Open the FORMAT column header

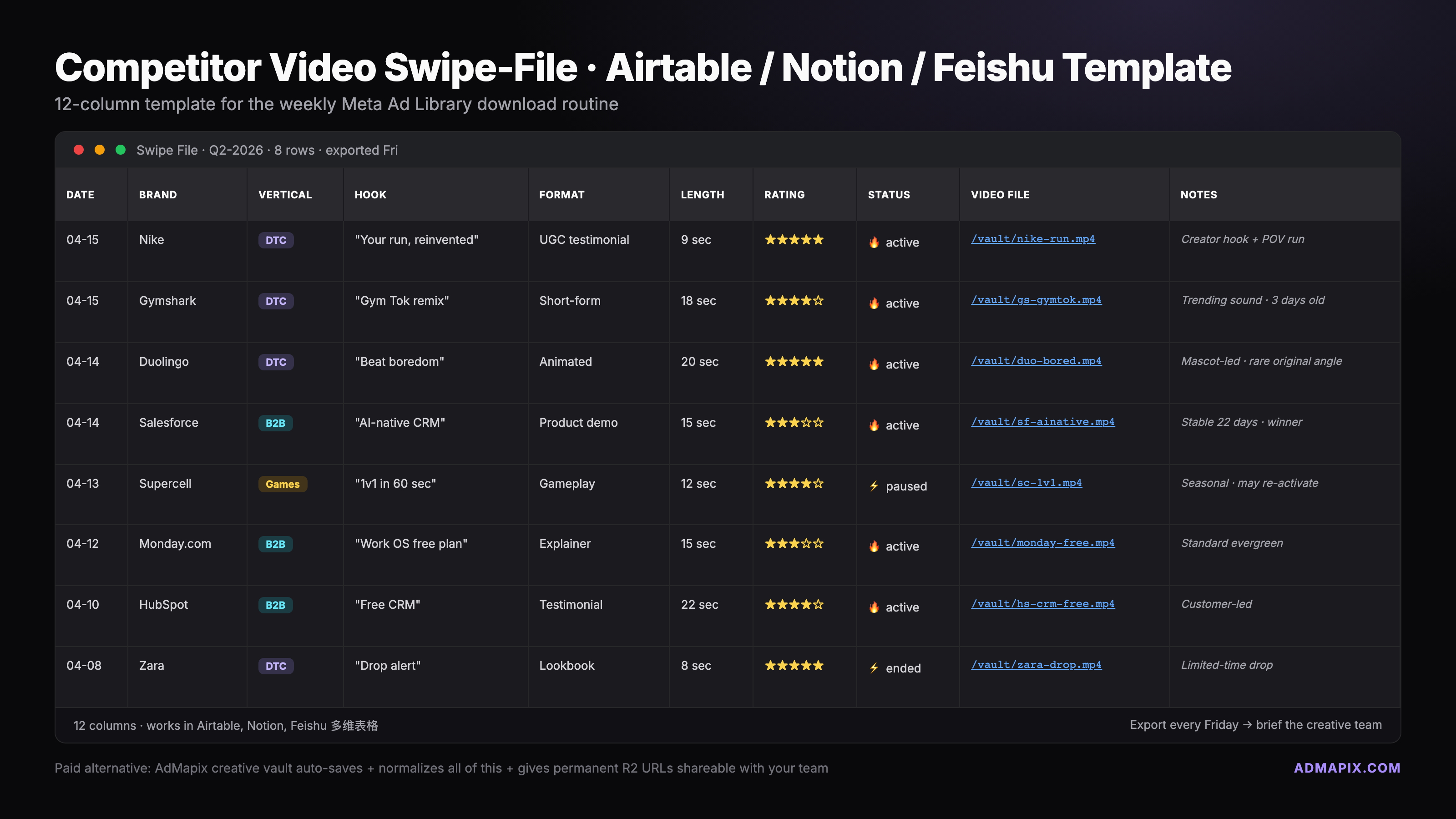562,194
